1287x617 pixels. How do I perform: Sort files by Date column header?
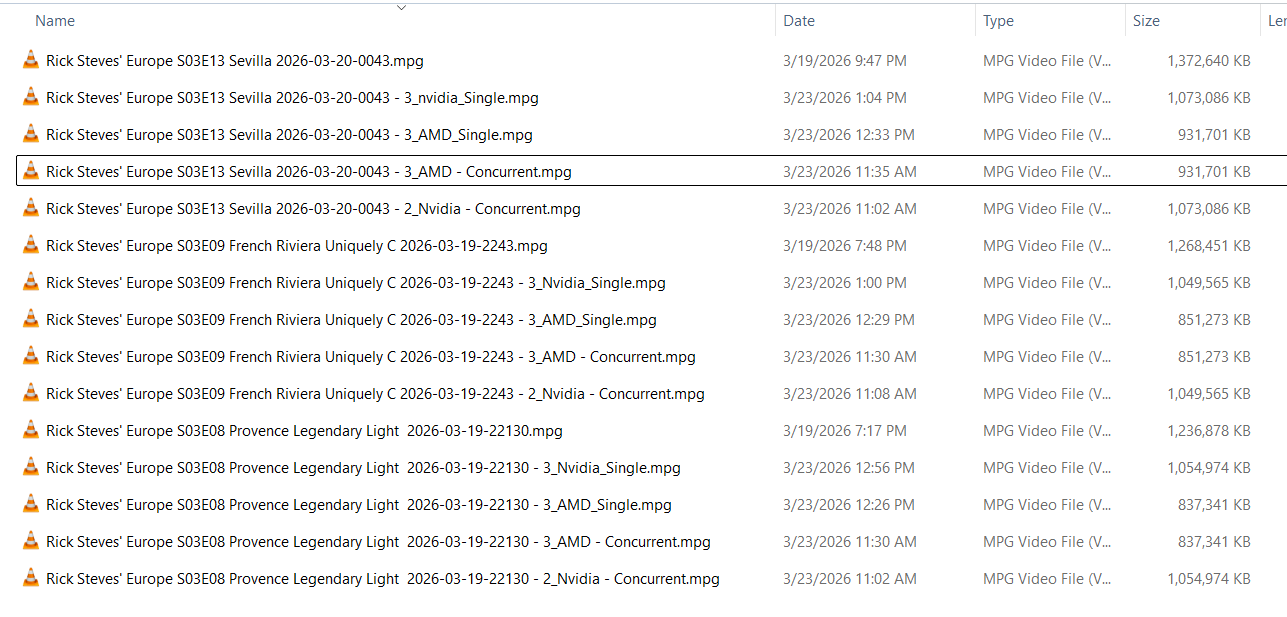click(x=799, y=21)
